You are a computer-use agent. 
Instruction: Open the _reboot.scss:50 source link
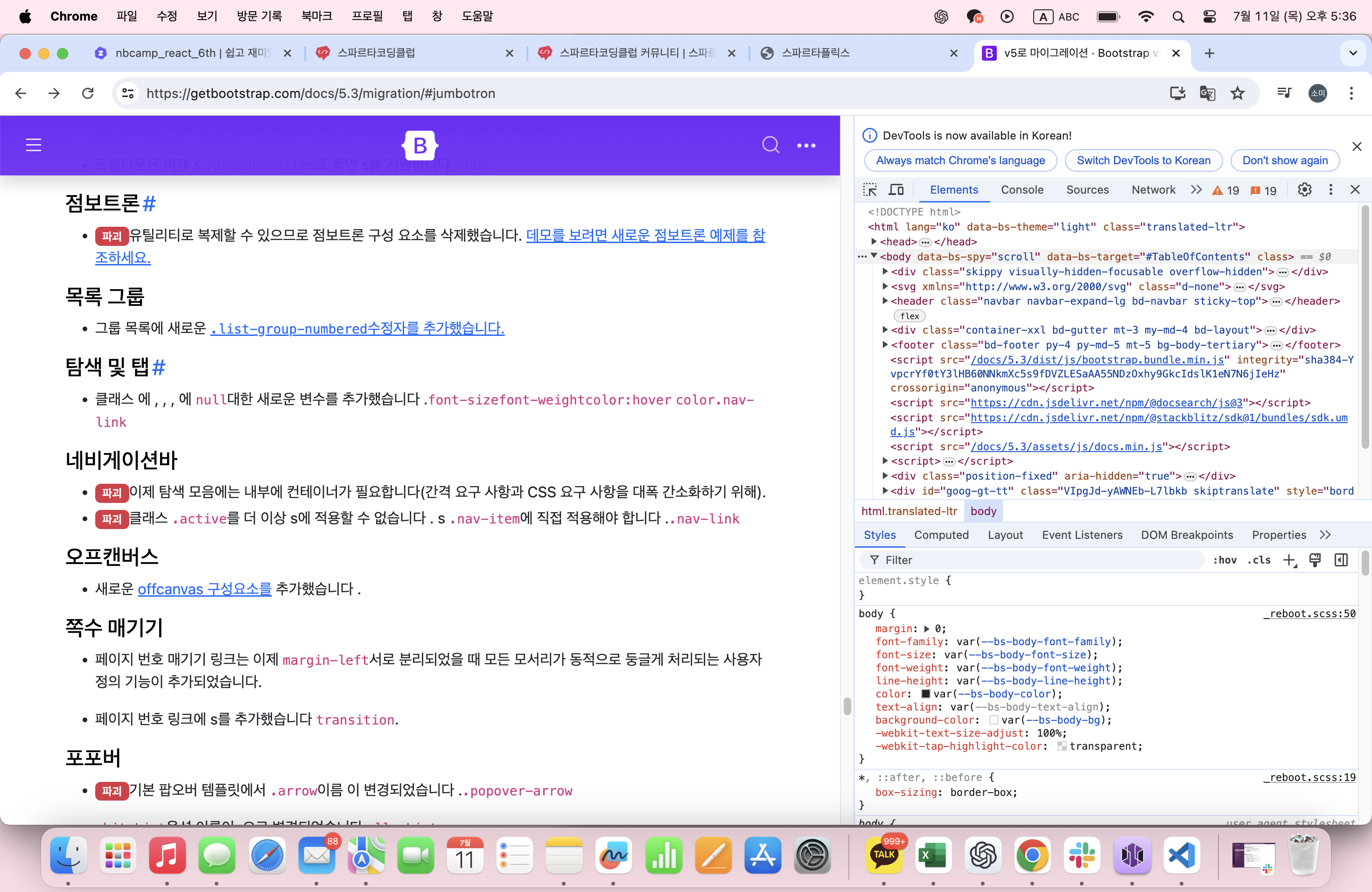pos(1309,613)
